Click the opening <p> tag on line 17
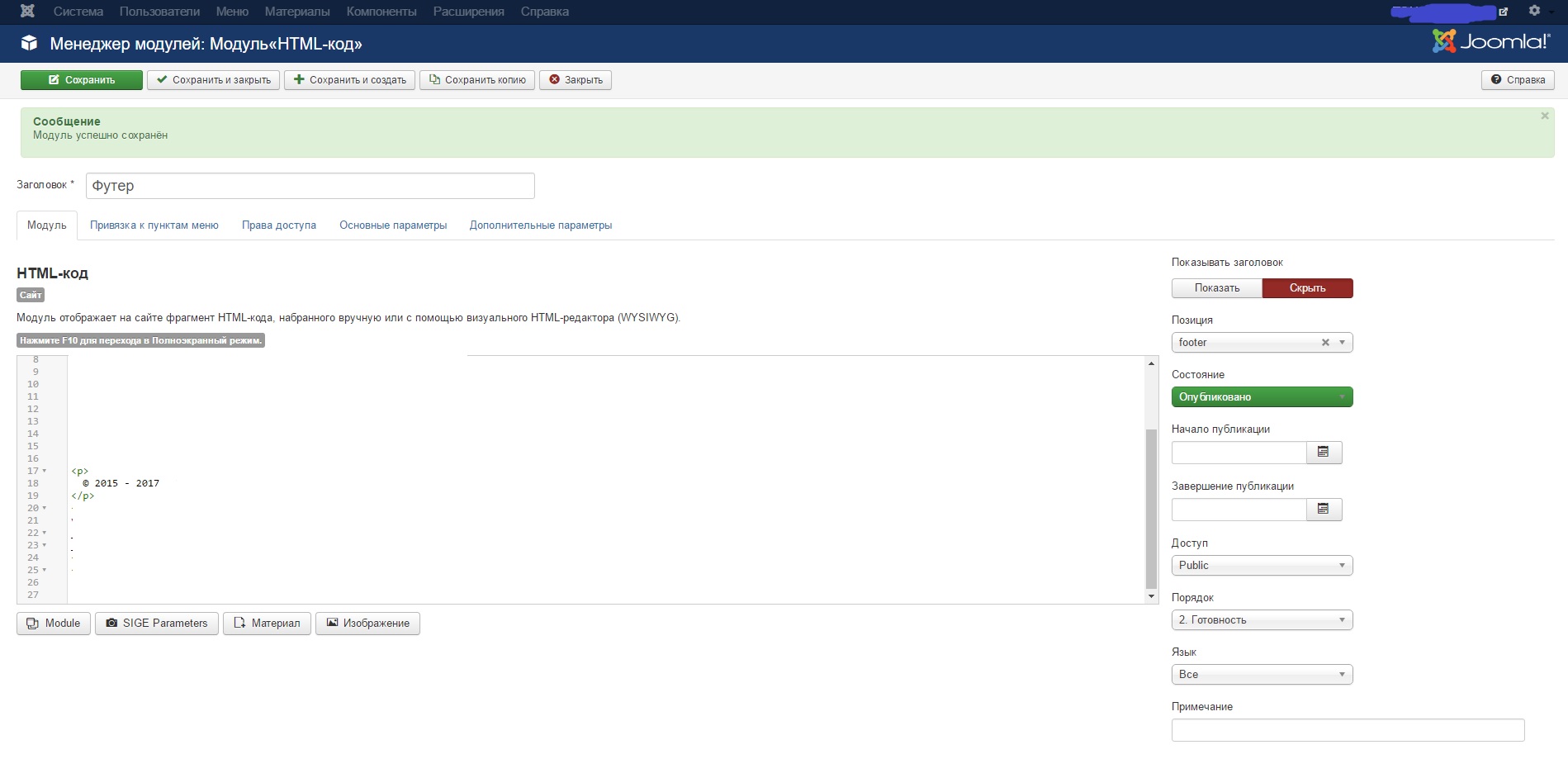 tap(80, 471)
